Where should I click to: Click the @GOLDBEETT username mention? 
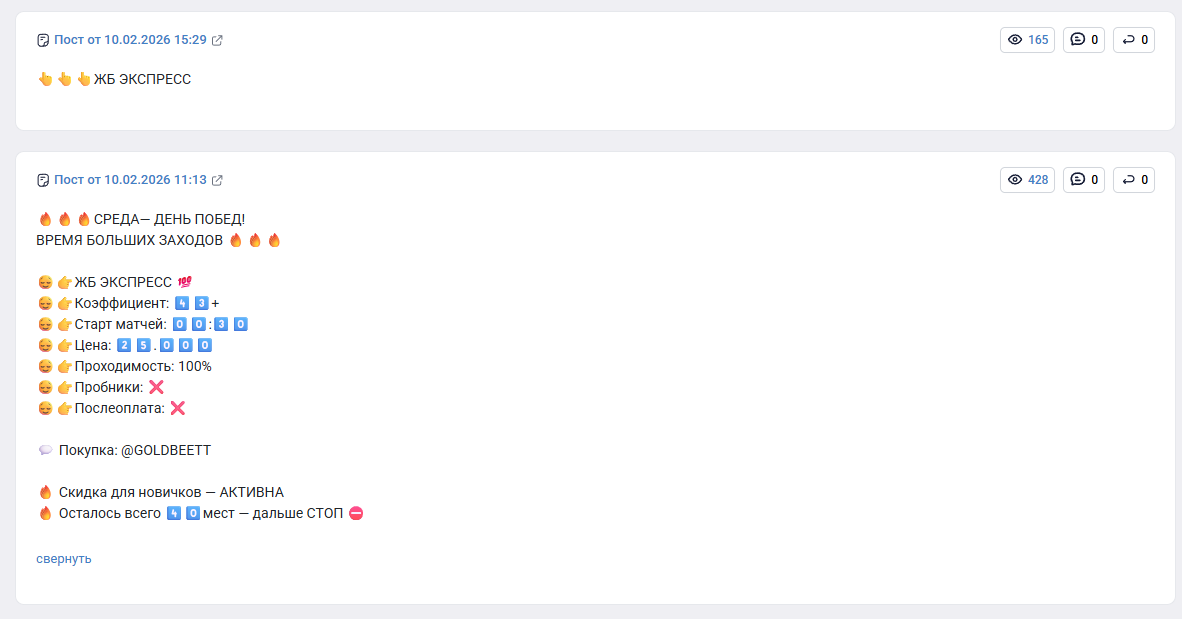click(166, 450)
